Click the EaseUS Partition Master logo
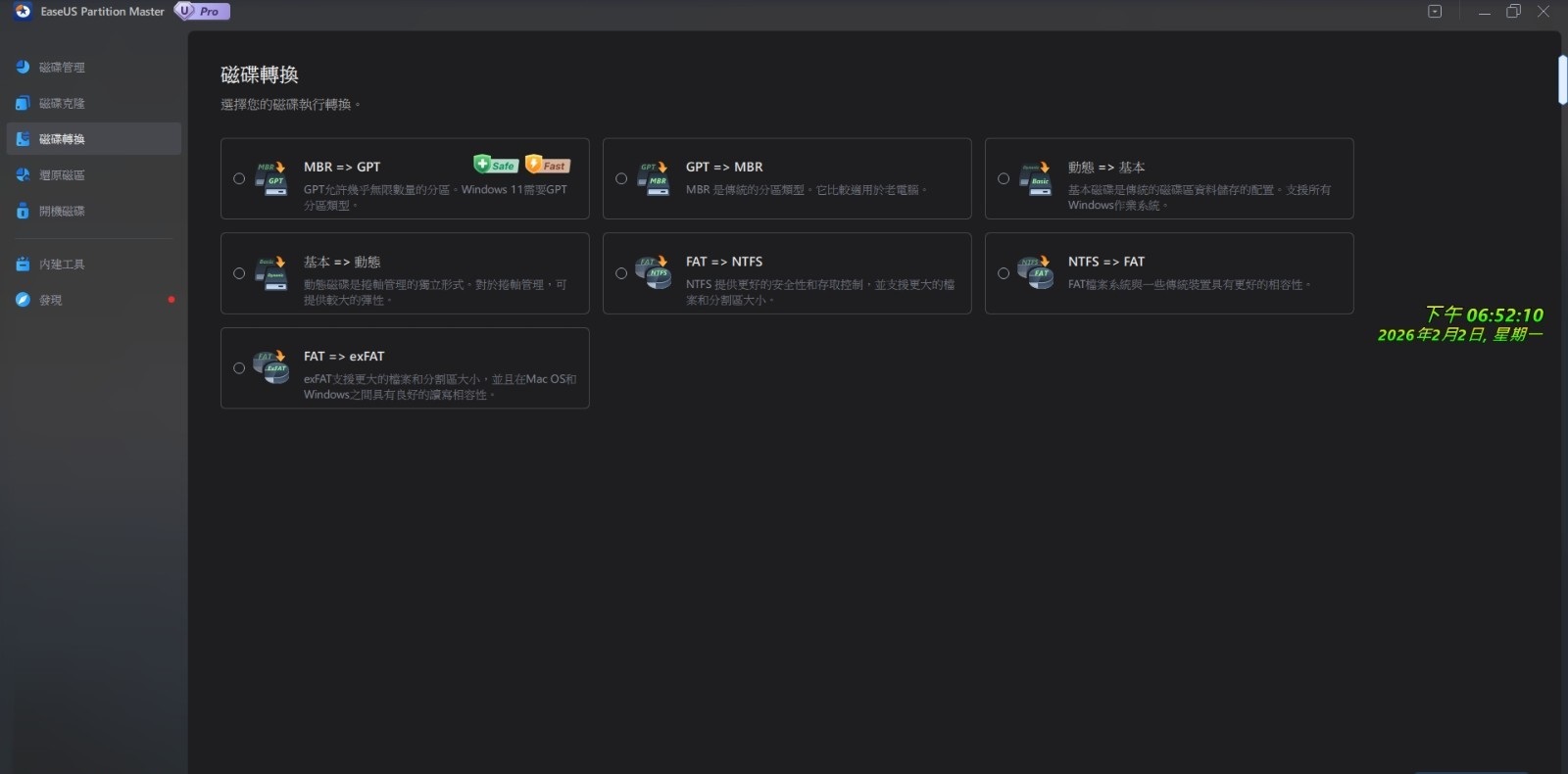Image resolution: width=1568 pixels, height=774 pixels. pyautogui.click(x=23, y=12)
